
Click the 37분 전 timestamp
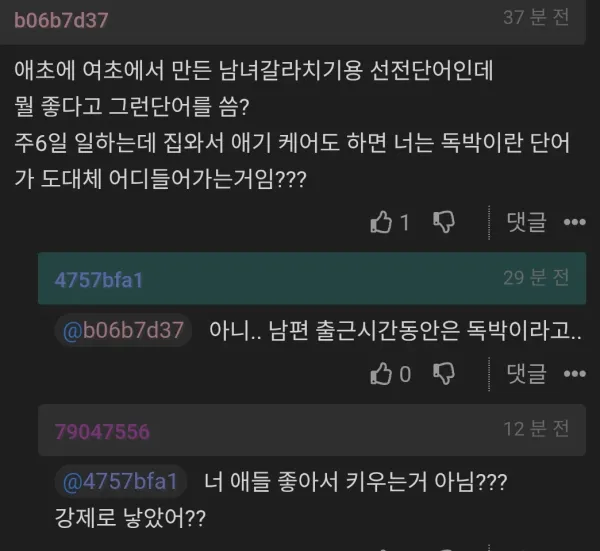[536, 18]
